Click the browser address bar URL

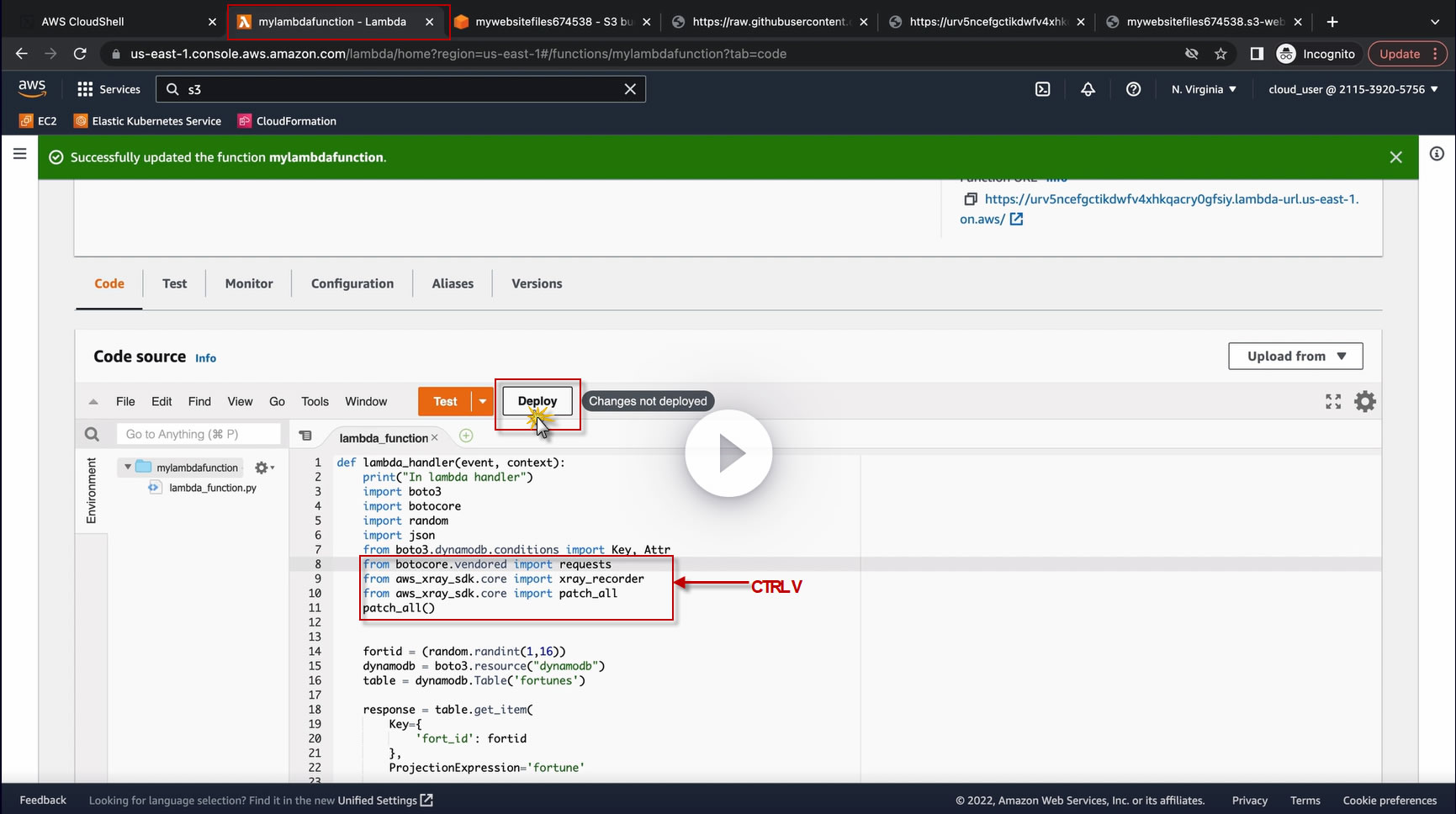[458, 54]
